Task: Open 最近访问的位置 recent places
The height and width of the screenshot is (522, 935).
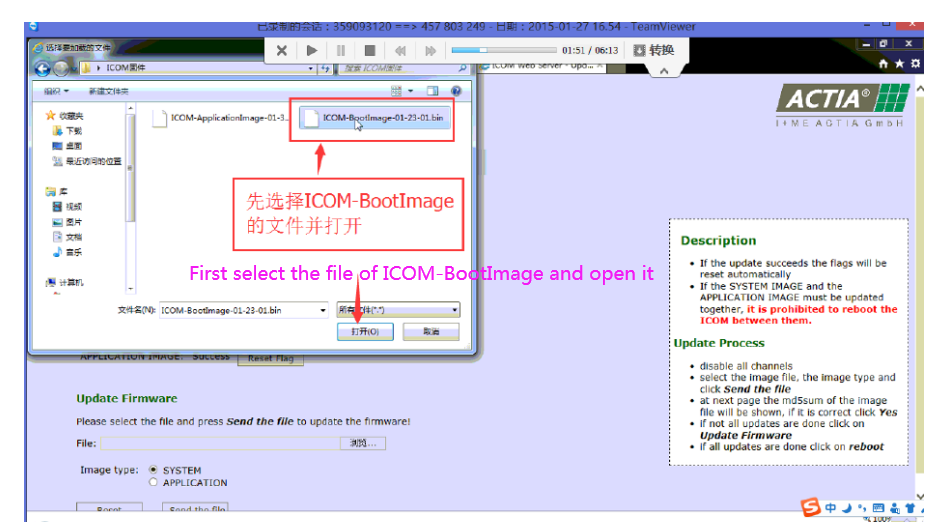Action: [87, 161]
